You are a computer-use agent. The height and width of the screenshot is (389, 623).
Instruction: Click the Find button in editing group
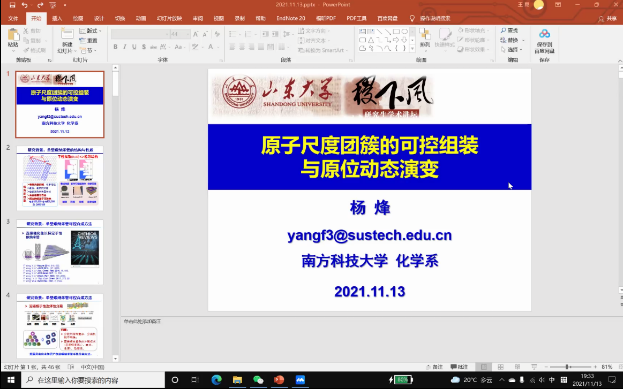[x=510, y=31]
